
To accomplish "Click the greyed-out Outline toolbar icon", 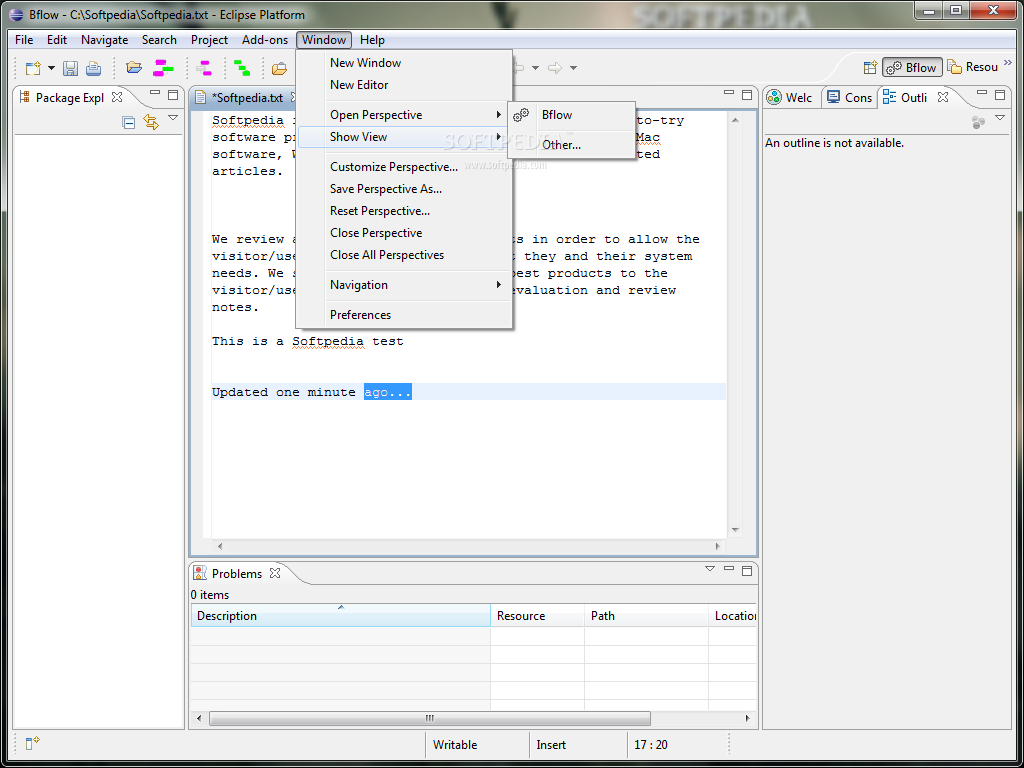I will (x=978, y=122).
